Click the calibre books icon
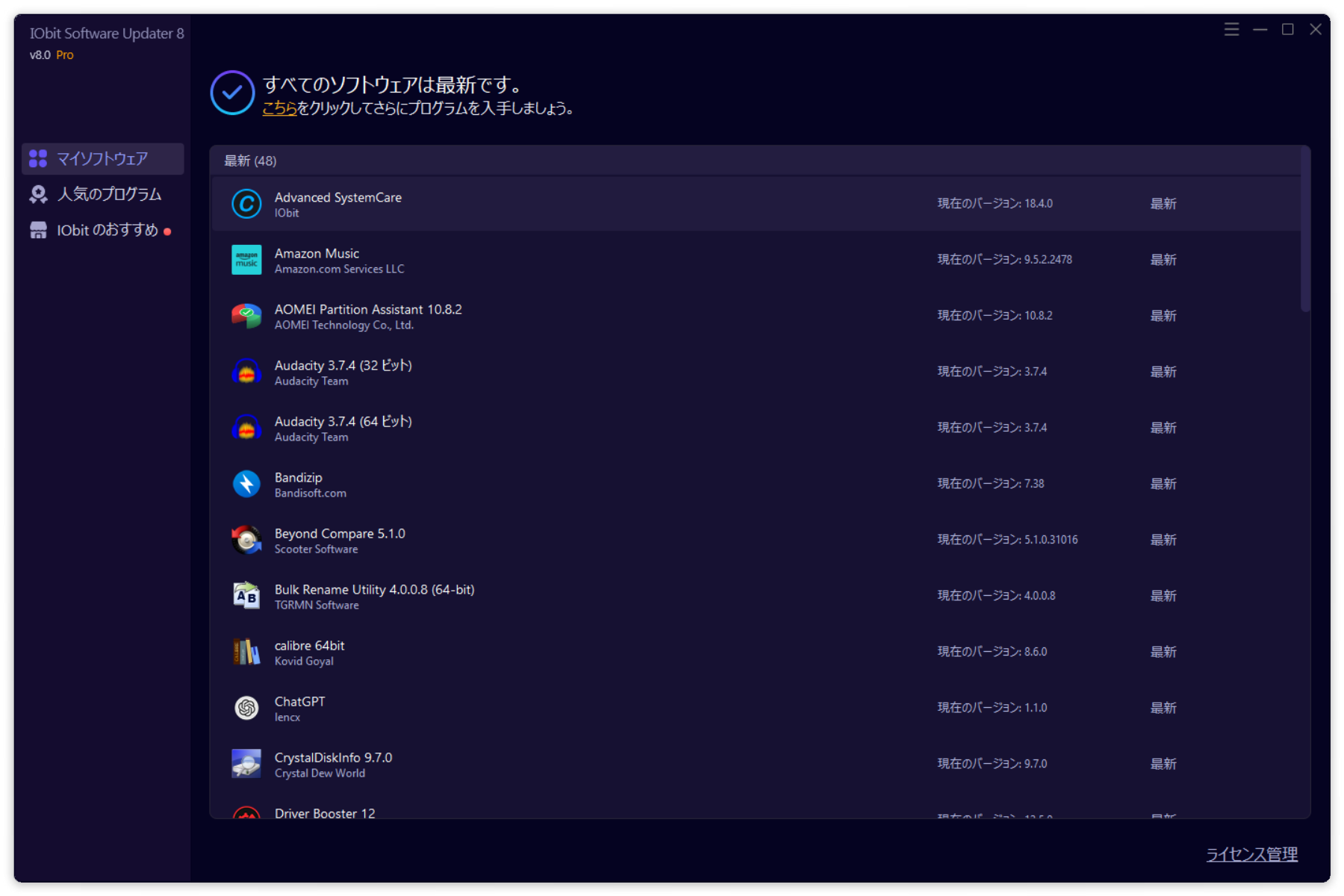Viewport: 1344px width, 896px height. tap(246, 652)
